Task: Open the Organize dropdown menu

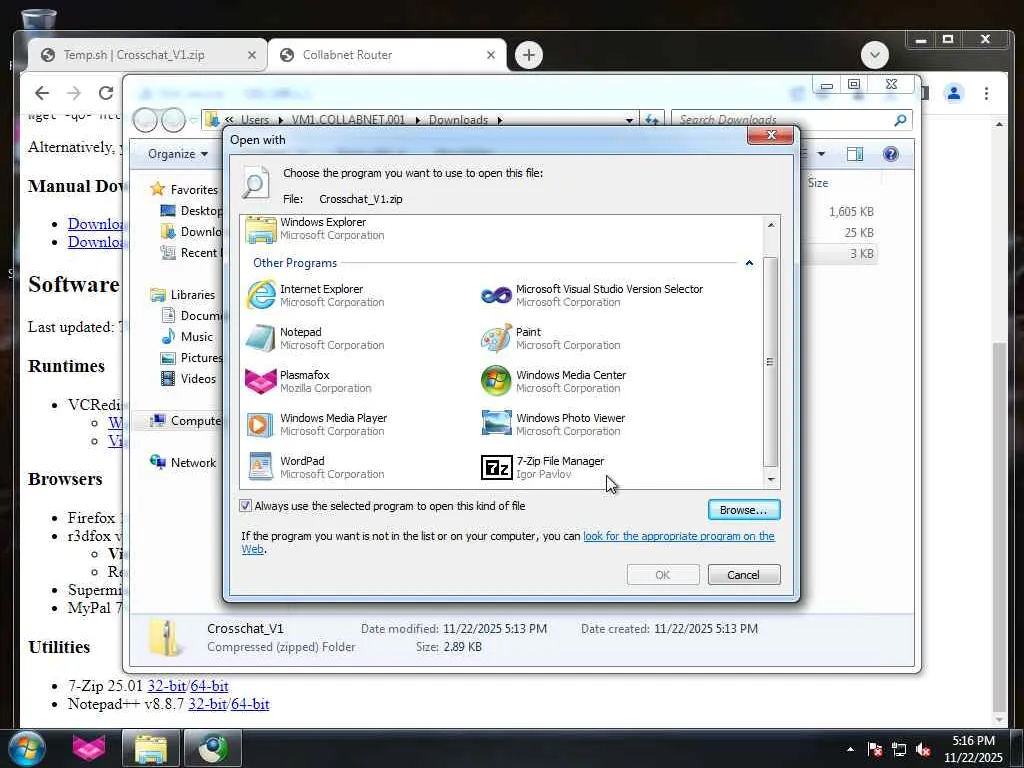Action: tap(177, 153)
